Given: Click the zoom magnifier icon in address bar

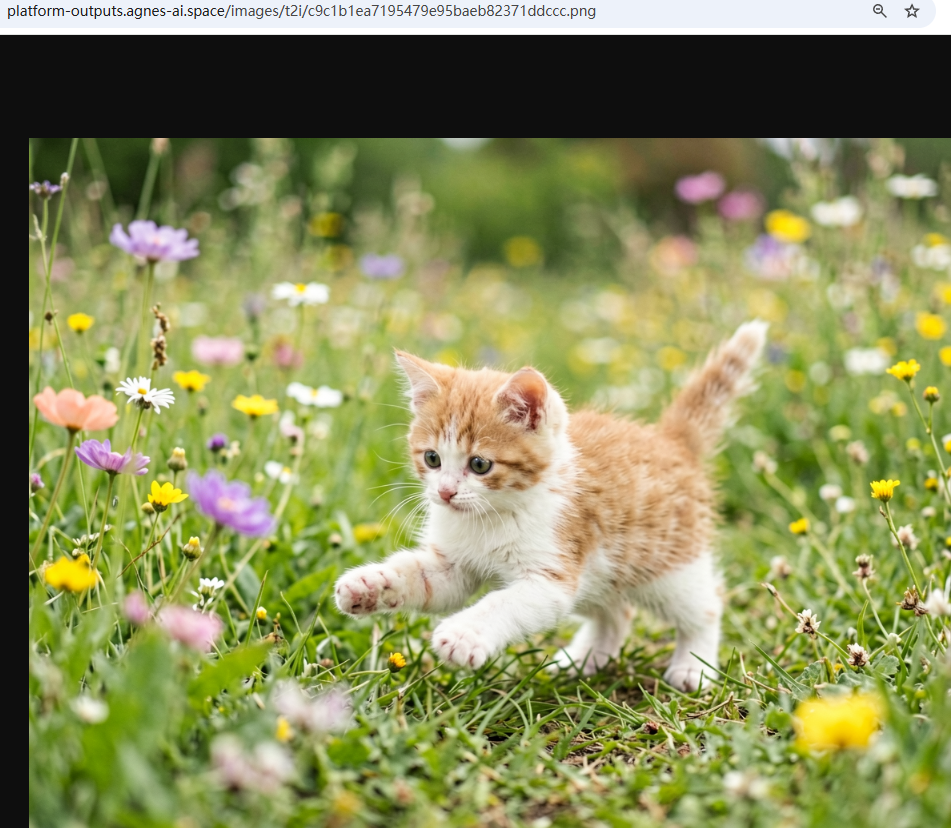Looking at the screenshot, I should (879, 11).
